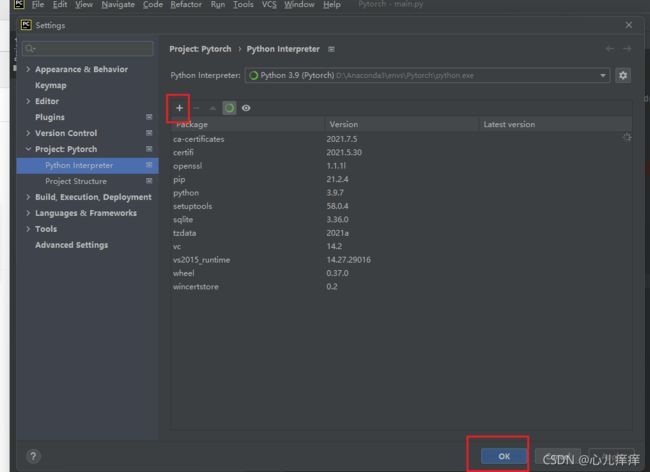Open the View menu
This screenshot has width=650, height=472.
(x=84, y=5)
